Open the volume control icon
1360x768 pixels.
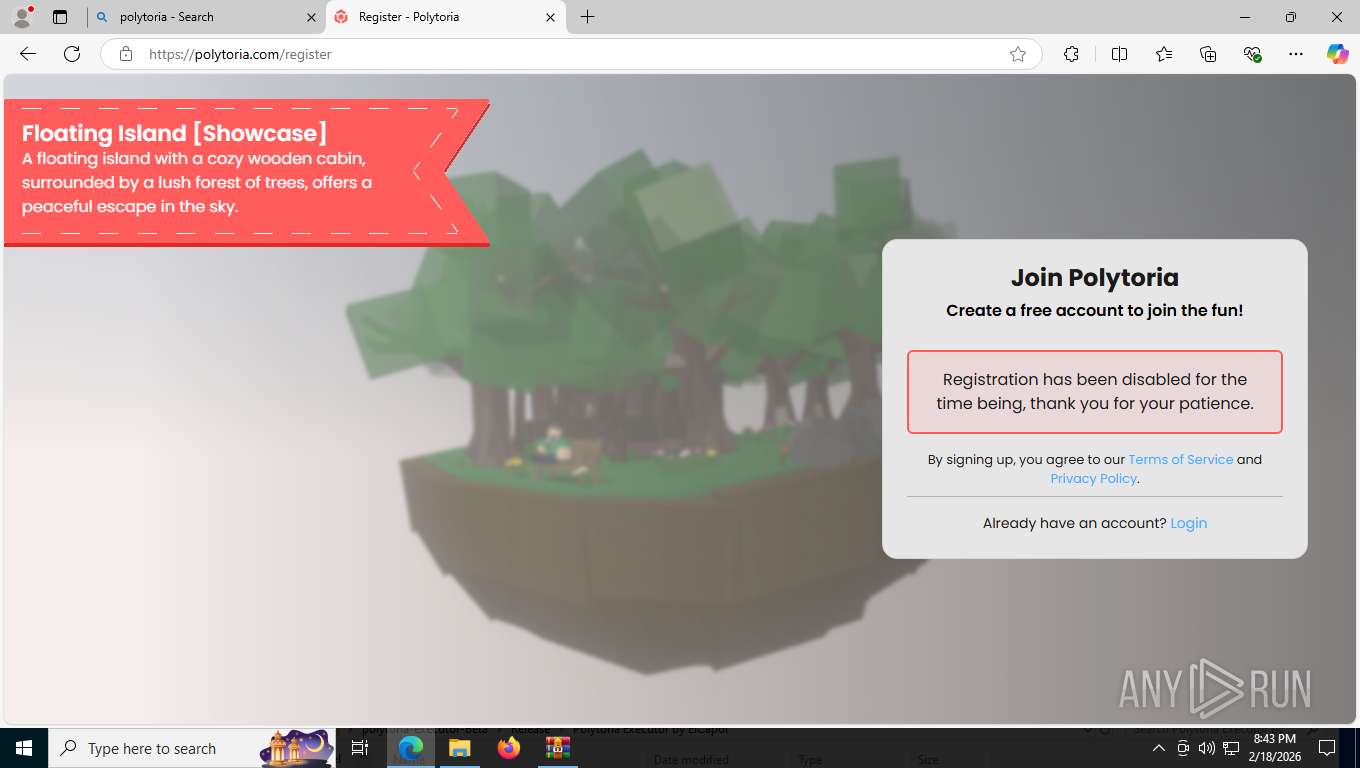[x=1206, y=748]
